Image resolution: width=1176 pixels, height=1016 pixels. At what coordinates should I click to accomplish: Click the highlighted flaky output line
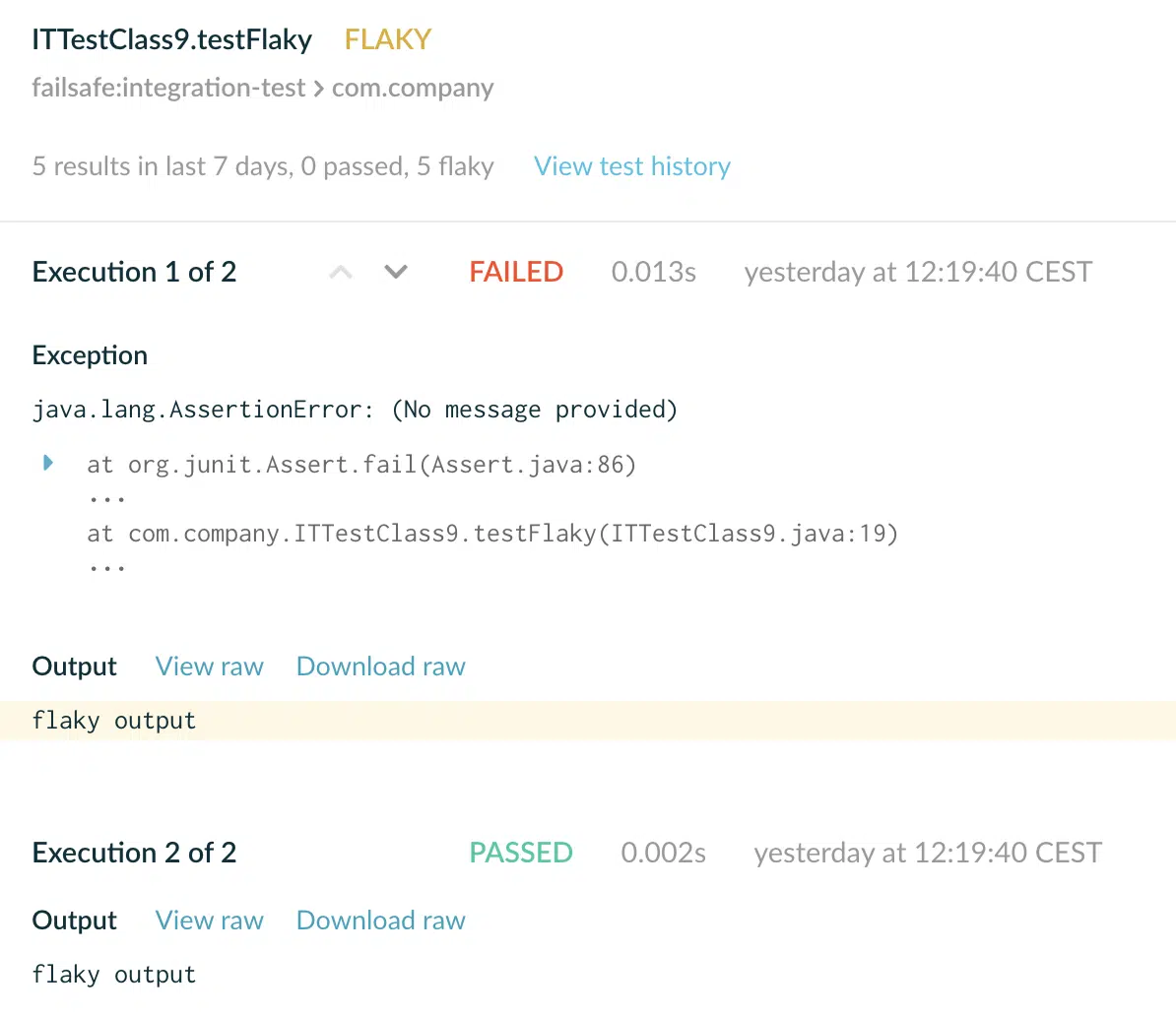click(588, 721)
